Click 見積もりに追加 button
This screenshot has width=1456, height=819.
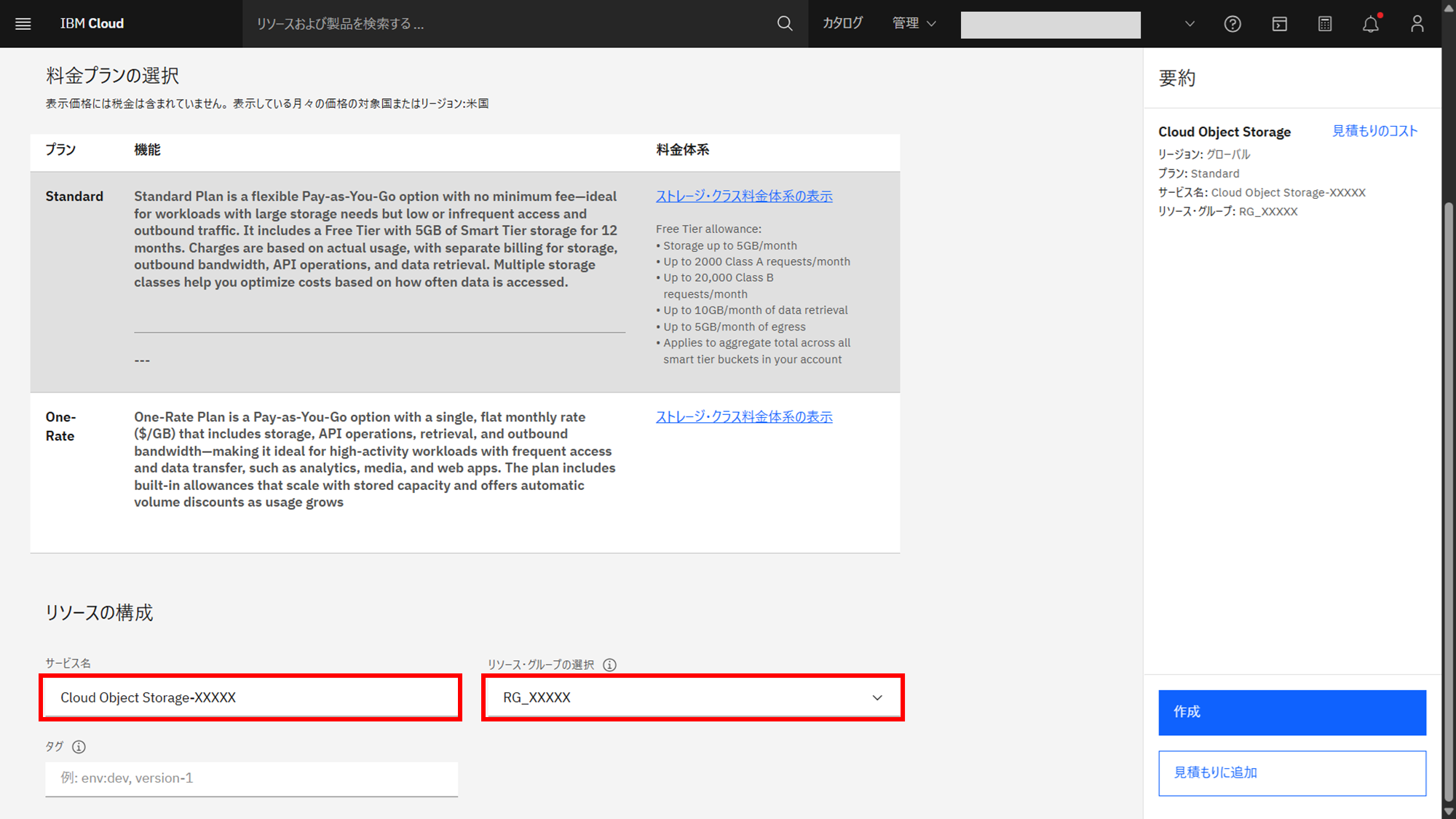[x=1291, y=772]
